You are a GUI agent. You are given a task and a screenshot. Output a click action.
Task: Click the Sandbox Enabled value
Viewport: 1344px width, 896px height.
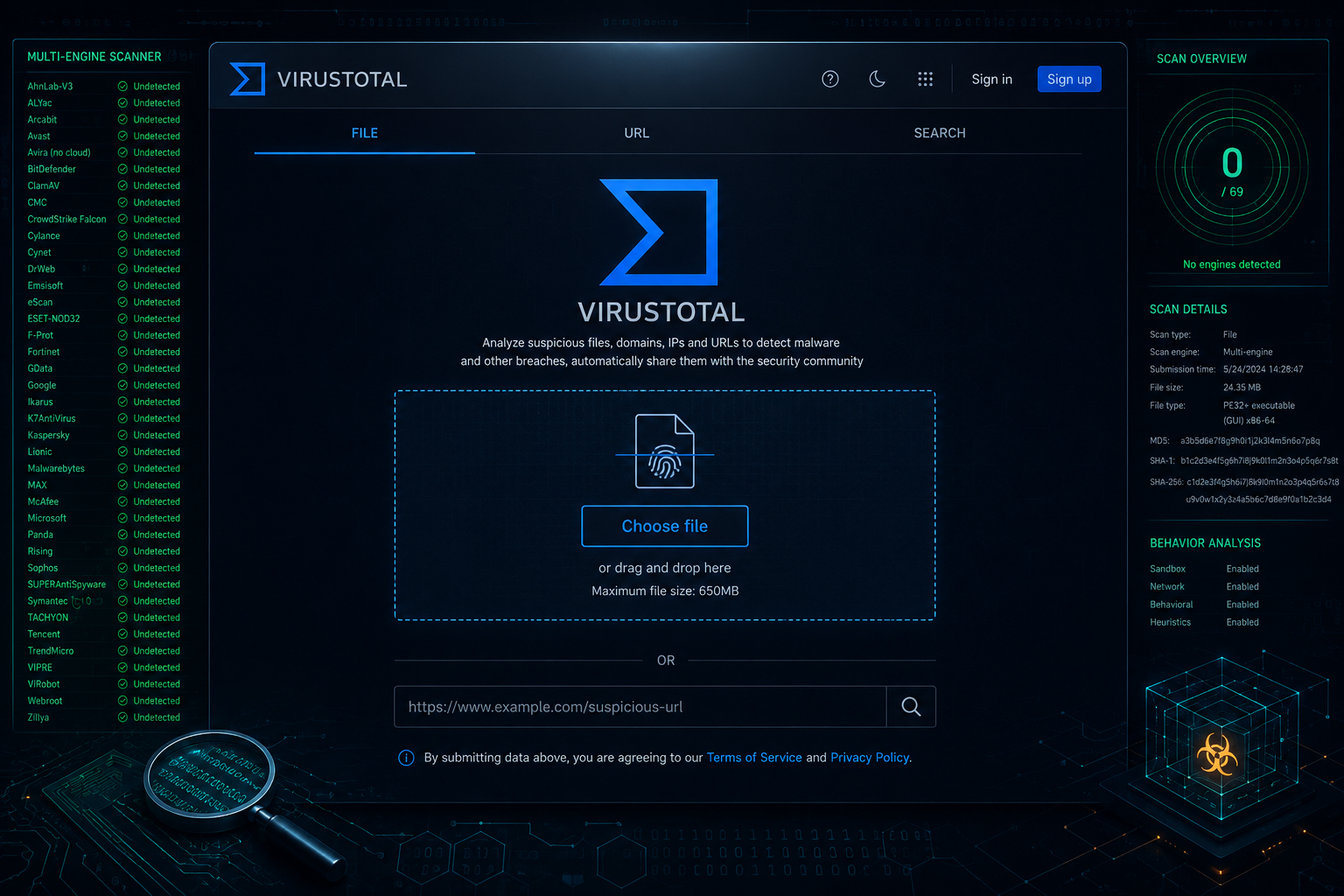click(1242, 569)
